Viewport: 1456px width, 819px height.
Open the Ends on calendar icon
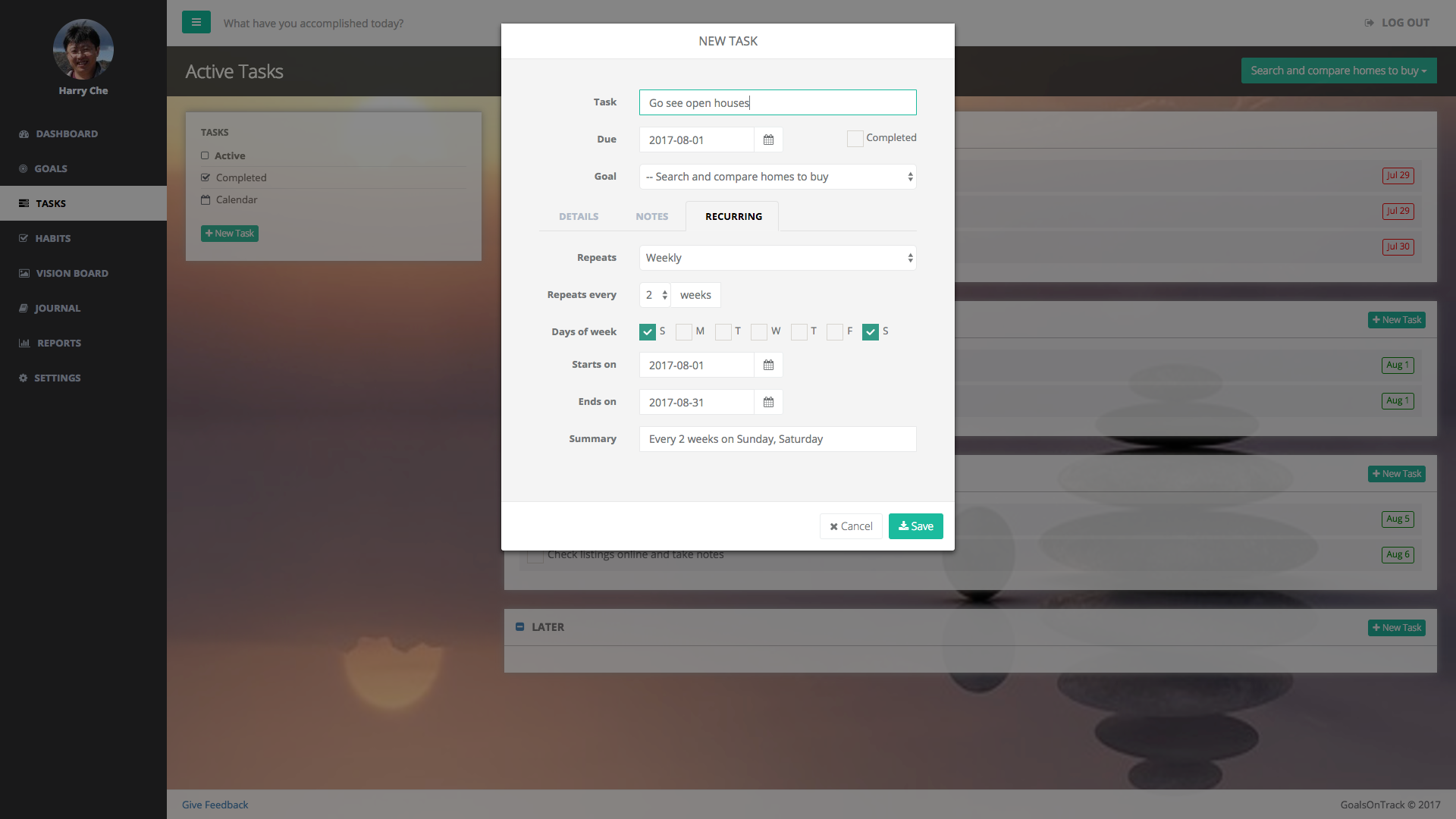pos(768,402)
